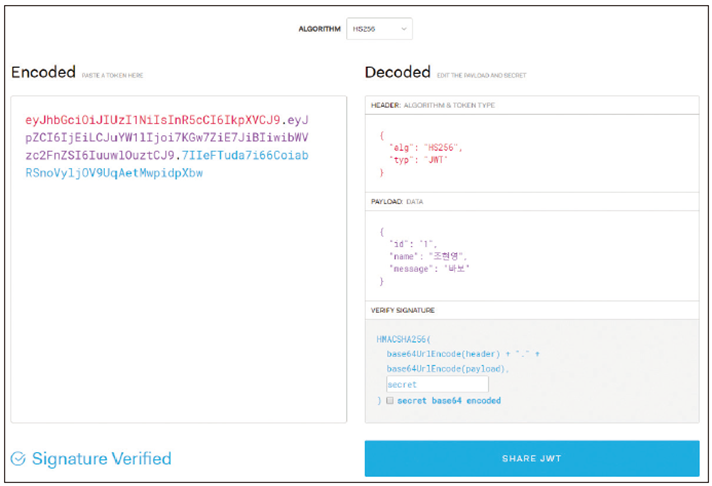Click the base64UrlEncode(header) line
The image size is (712, 486).
(x=463, y=354)
